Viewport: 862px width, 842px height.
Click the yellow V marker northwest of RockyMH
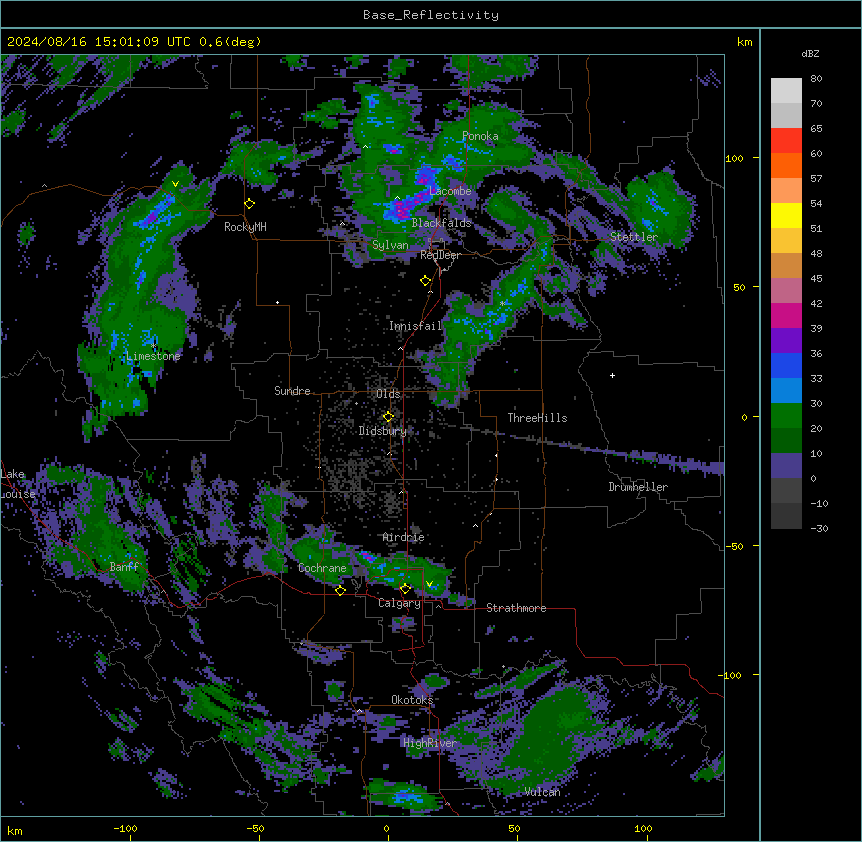pyautogui.click(x=175, y=184)
